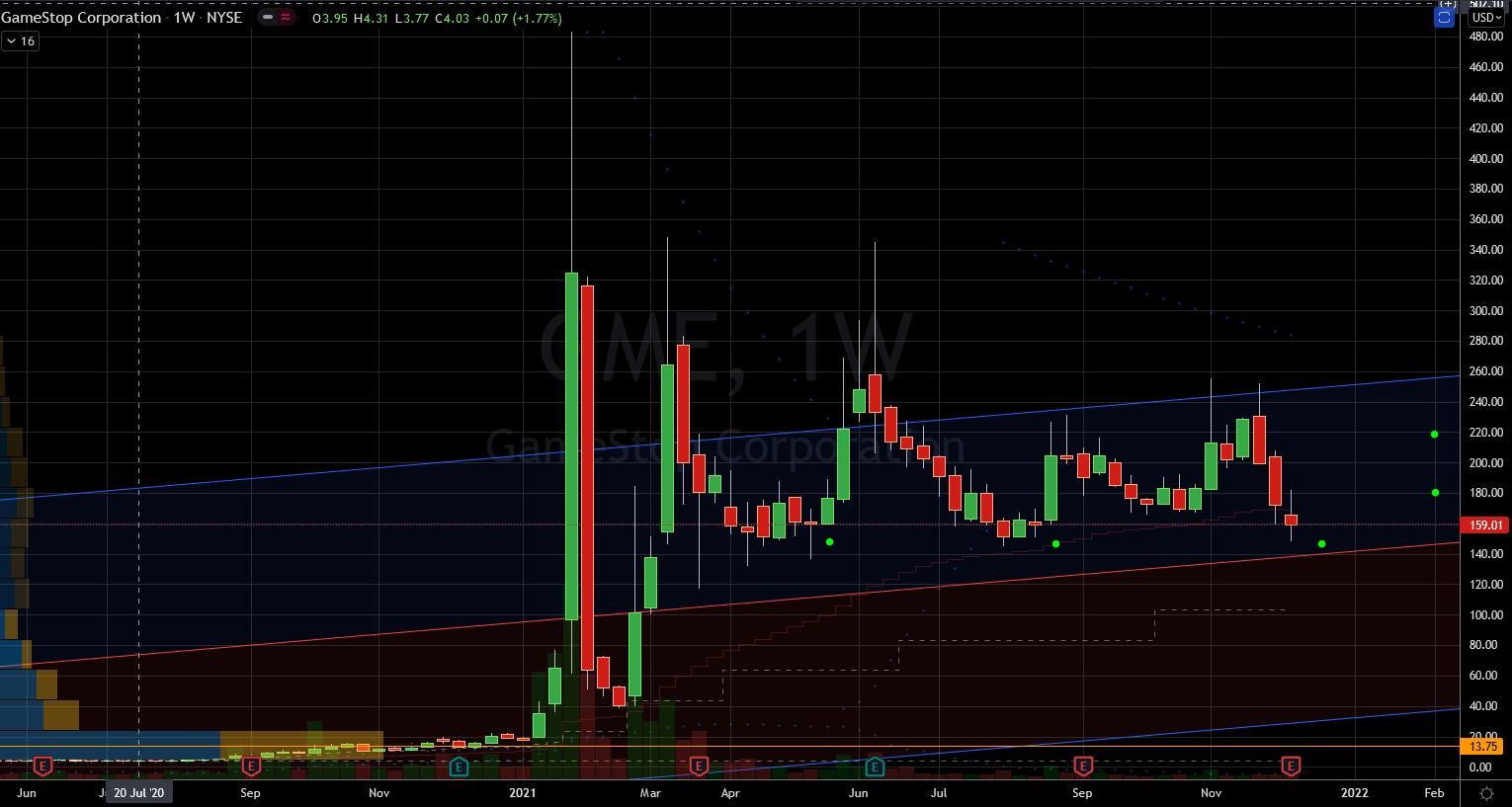
Task: Click the Jul label on the time axis
Action: [939, 793]
